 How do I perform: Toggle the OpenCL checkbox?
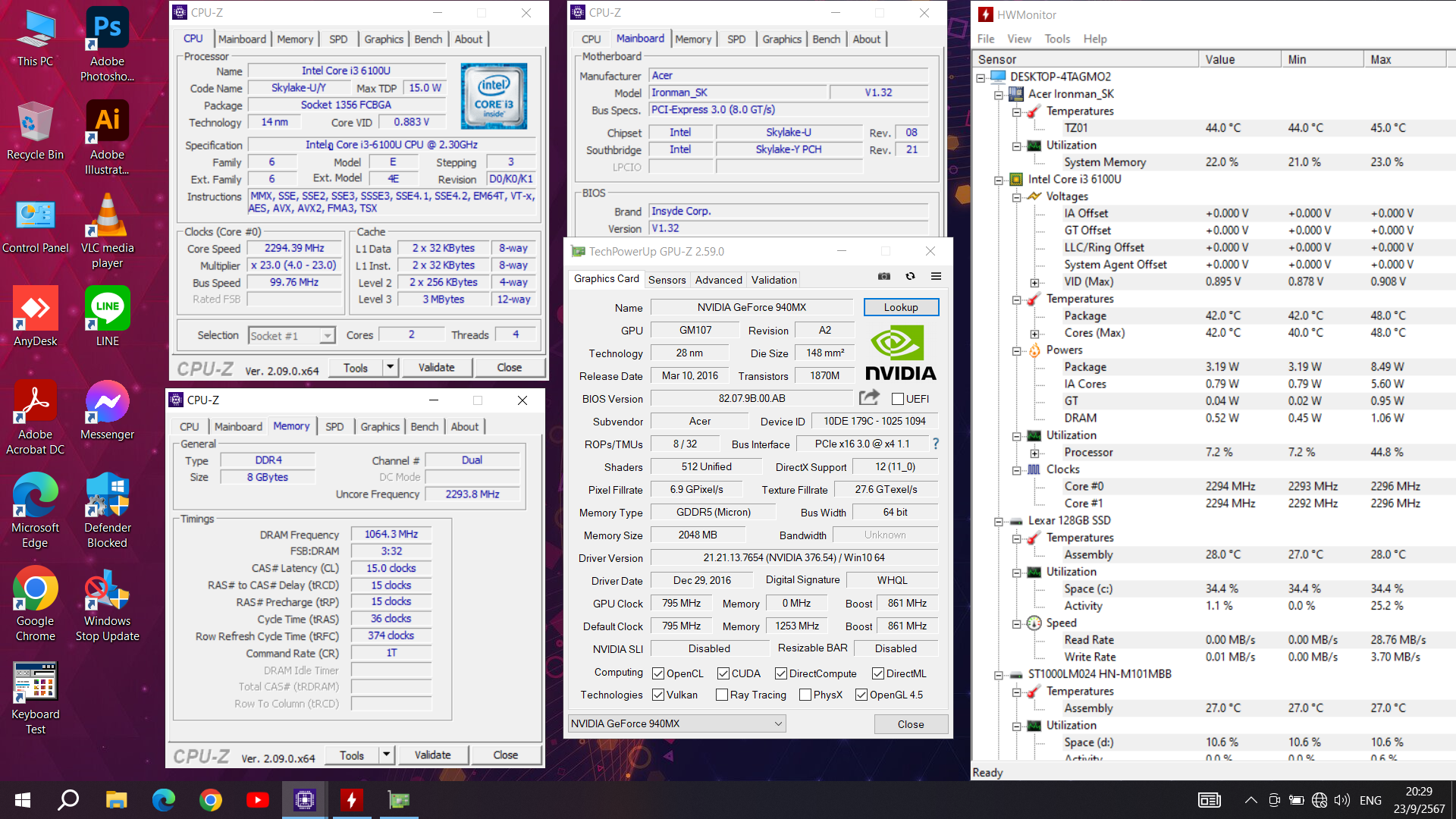tap(658, 673)
